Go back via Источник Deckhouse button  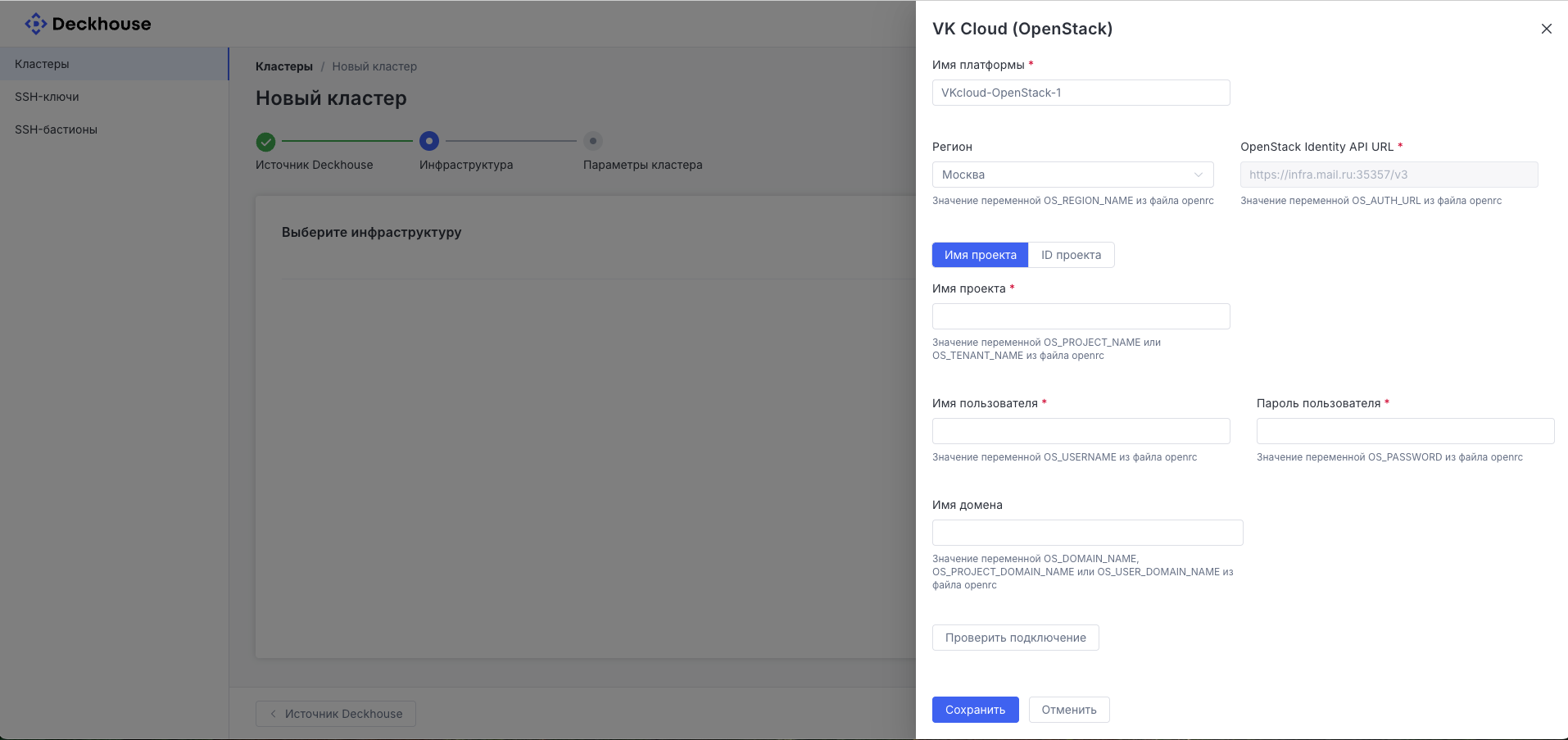(x=336, y=714)
